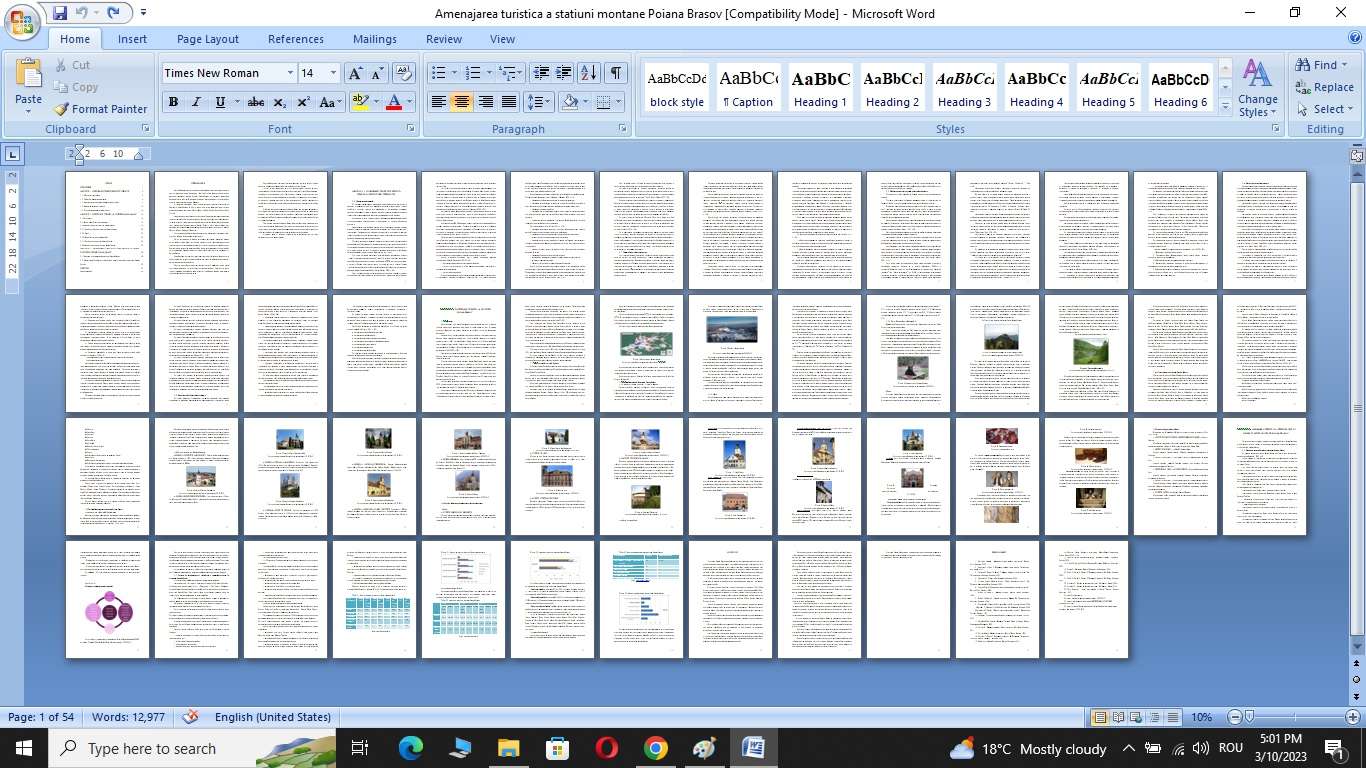Toggle Bold formatting
Image resolution: width=1366 pixels, height=768 pixels.
click(x=173, y=102)
